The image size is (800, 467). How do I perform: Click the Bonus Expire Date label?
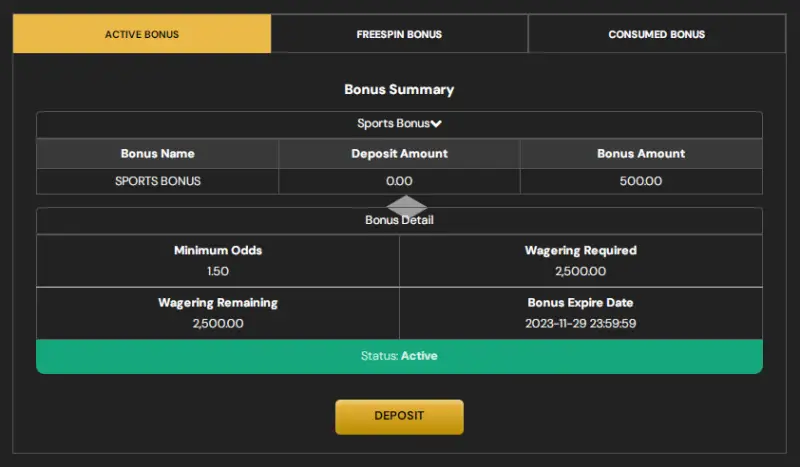click(580, 302)
